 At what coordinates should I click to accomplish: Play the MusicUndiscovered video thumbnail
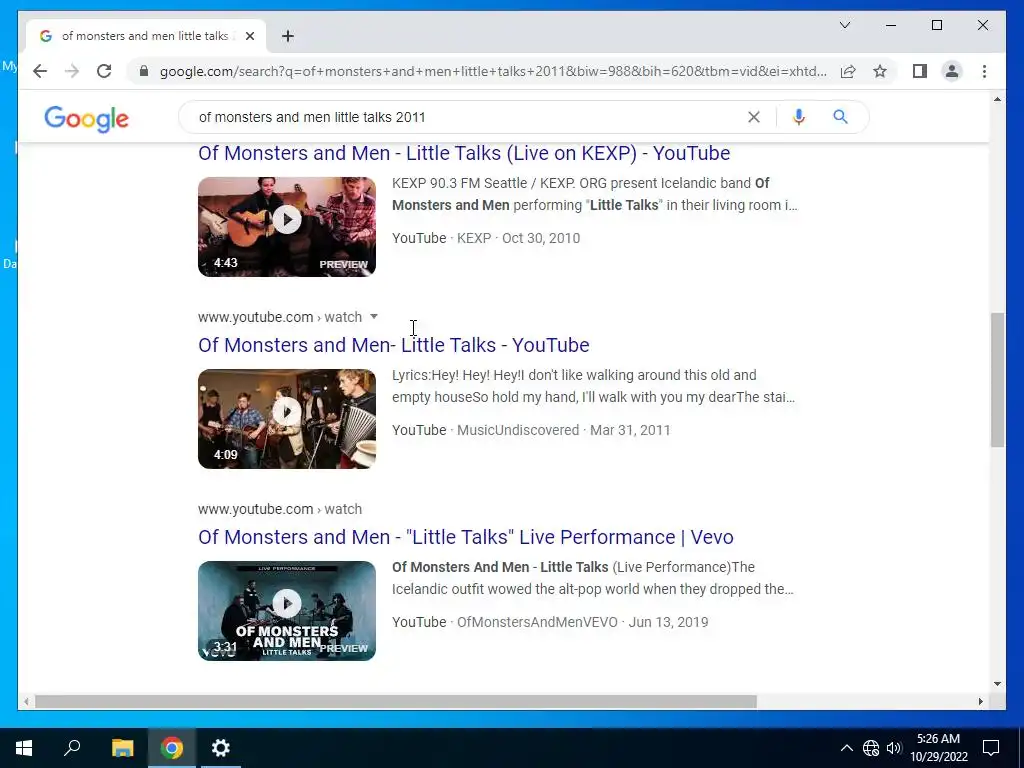point(287,419)
